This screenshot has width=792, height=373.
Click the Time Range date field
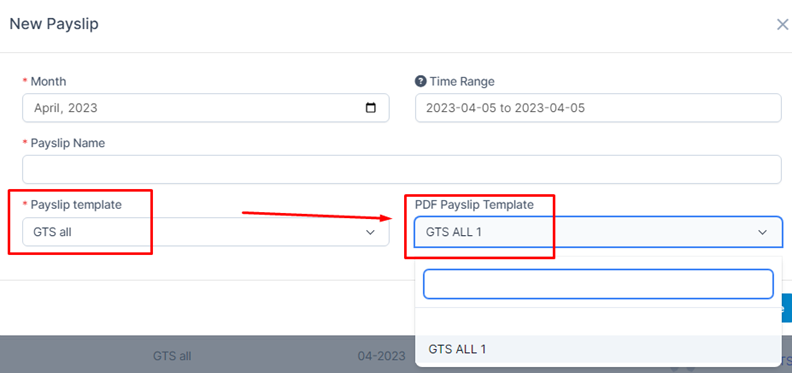tap(598, 108)
